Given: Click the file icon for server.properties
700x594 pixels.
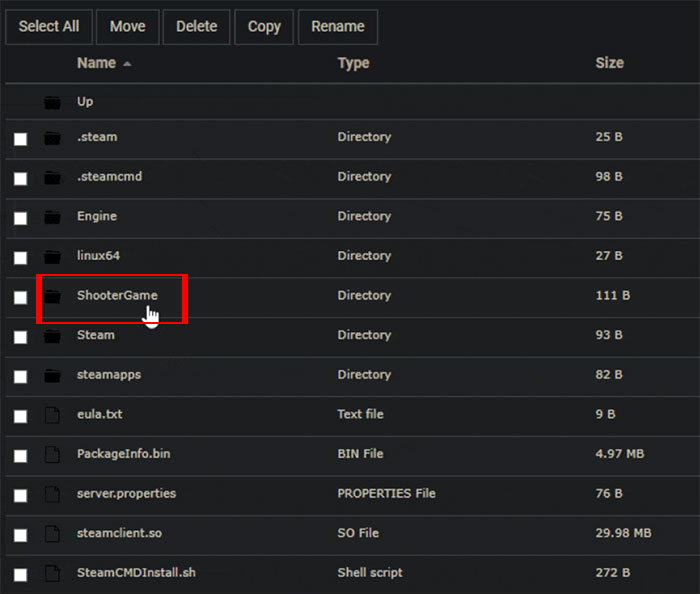Looking at the screenshot, I should pos(52,494).
